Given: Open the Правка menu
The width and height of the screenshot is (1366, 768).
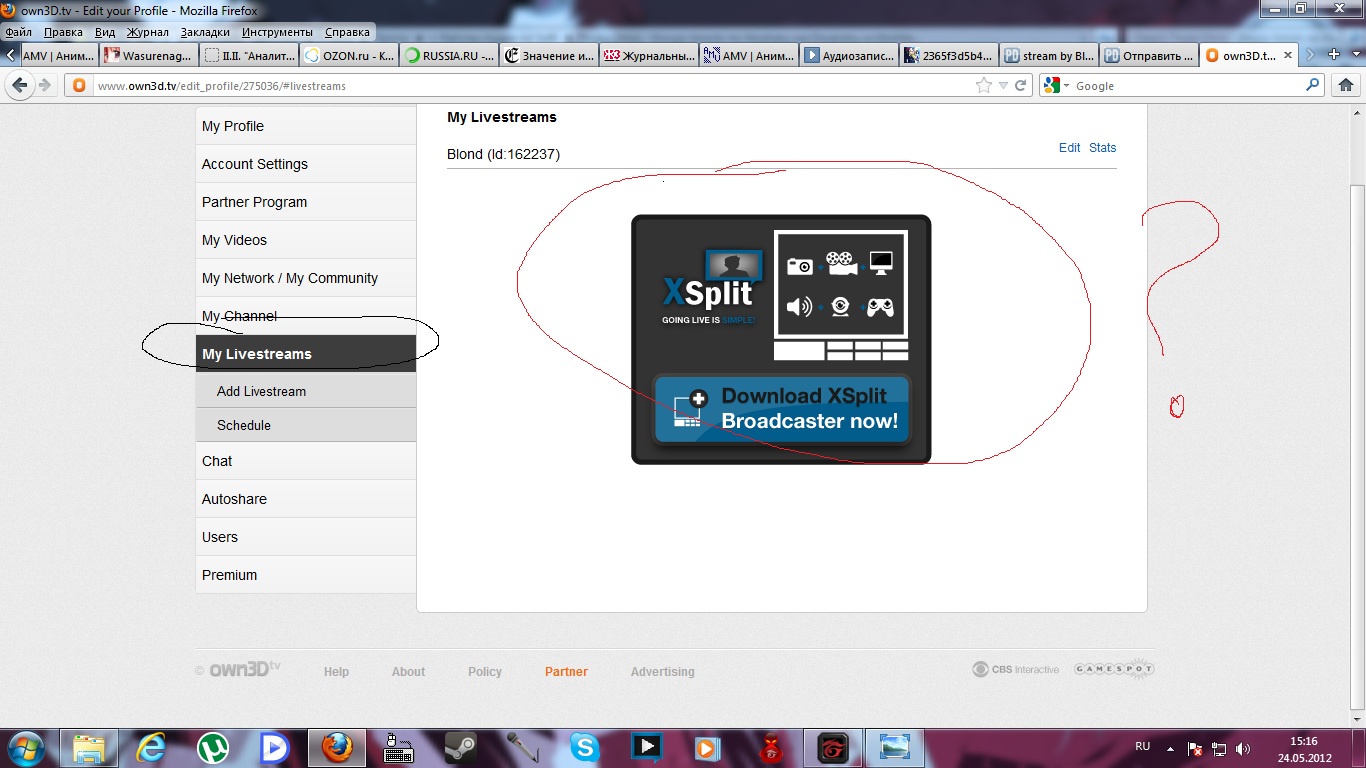Looking at the screenshot, I should coord(63,32).
